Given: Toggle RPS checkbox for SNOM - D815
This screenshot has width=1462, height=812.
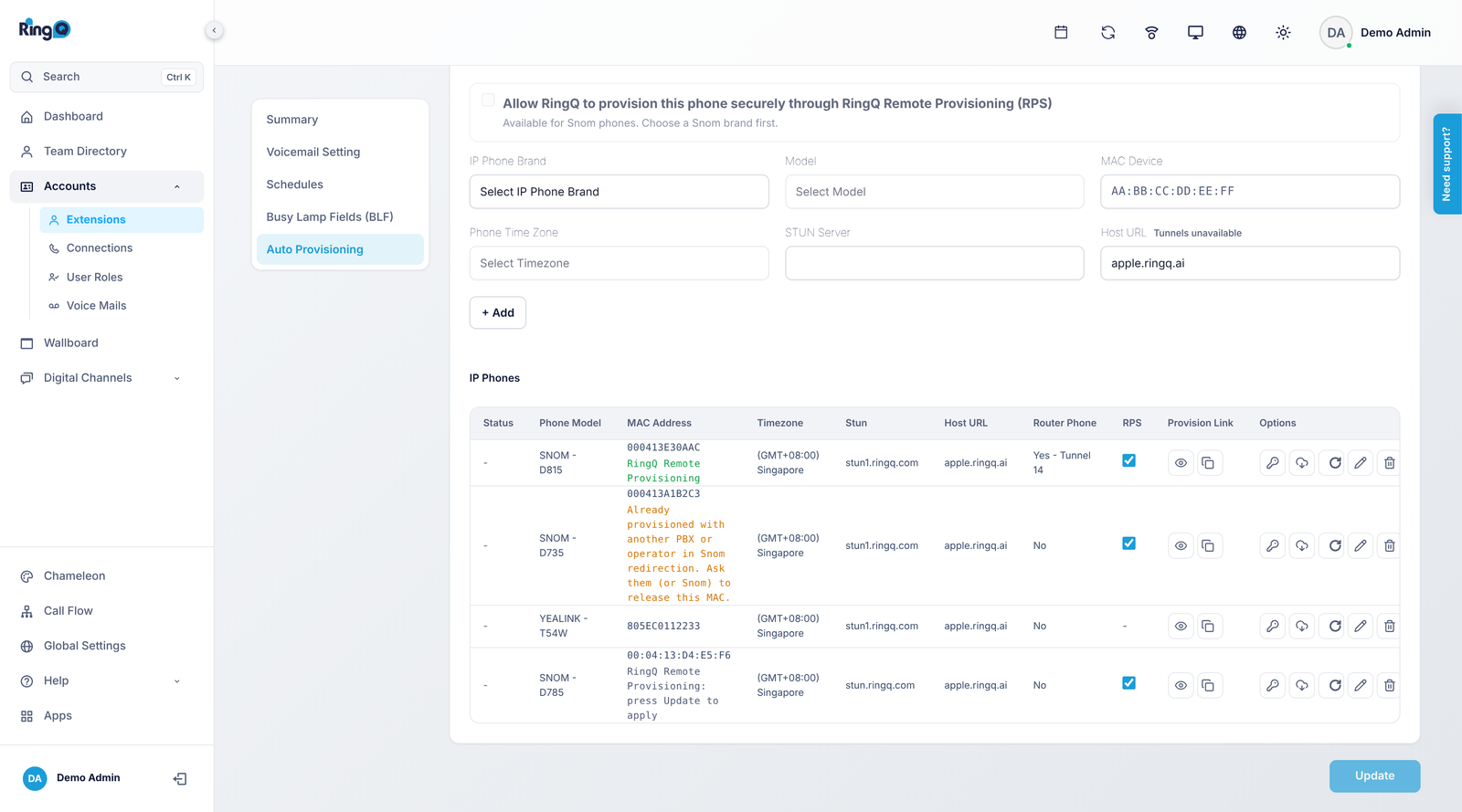Looking at the screenshot, I should [x=1129, y=461].
